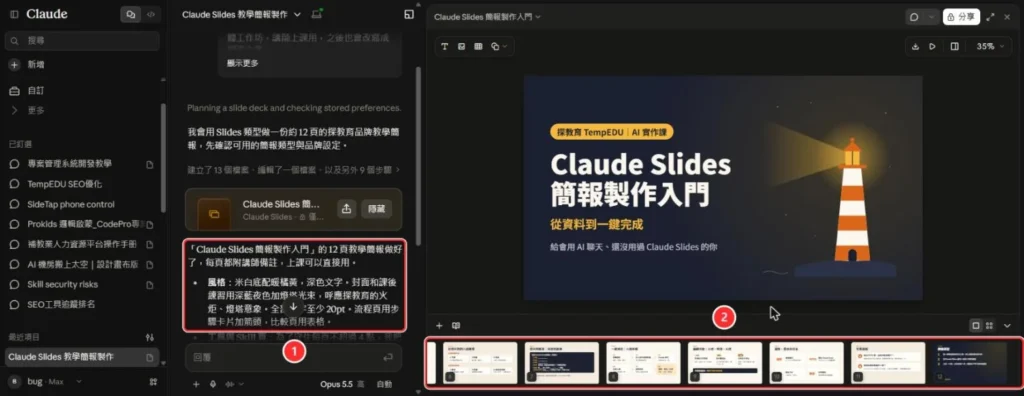Open chat SideTap phone control
This screenshot has height=396, width=1024.
71,204
